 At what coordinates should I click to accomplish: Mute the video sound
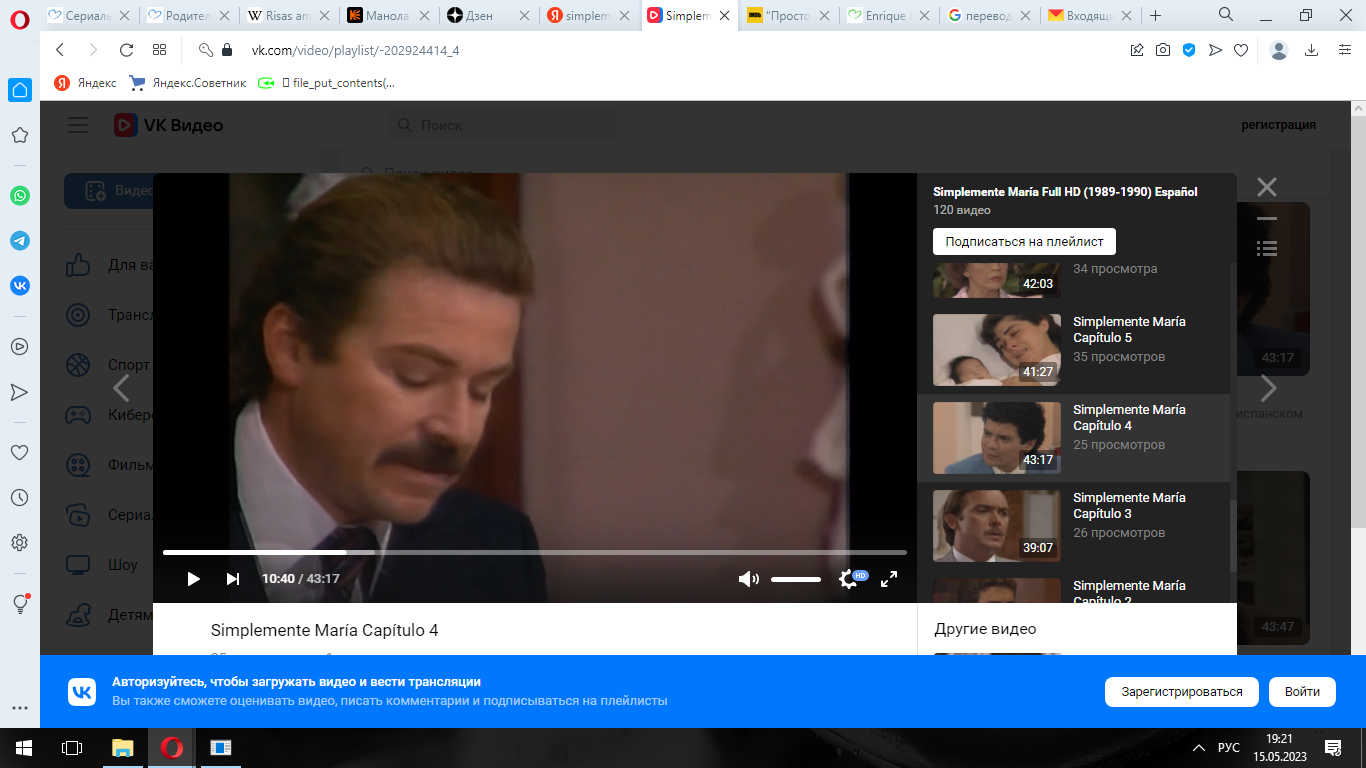[748, 579]
